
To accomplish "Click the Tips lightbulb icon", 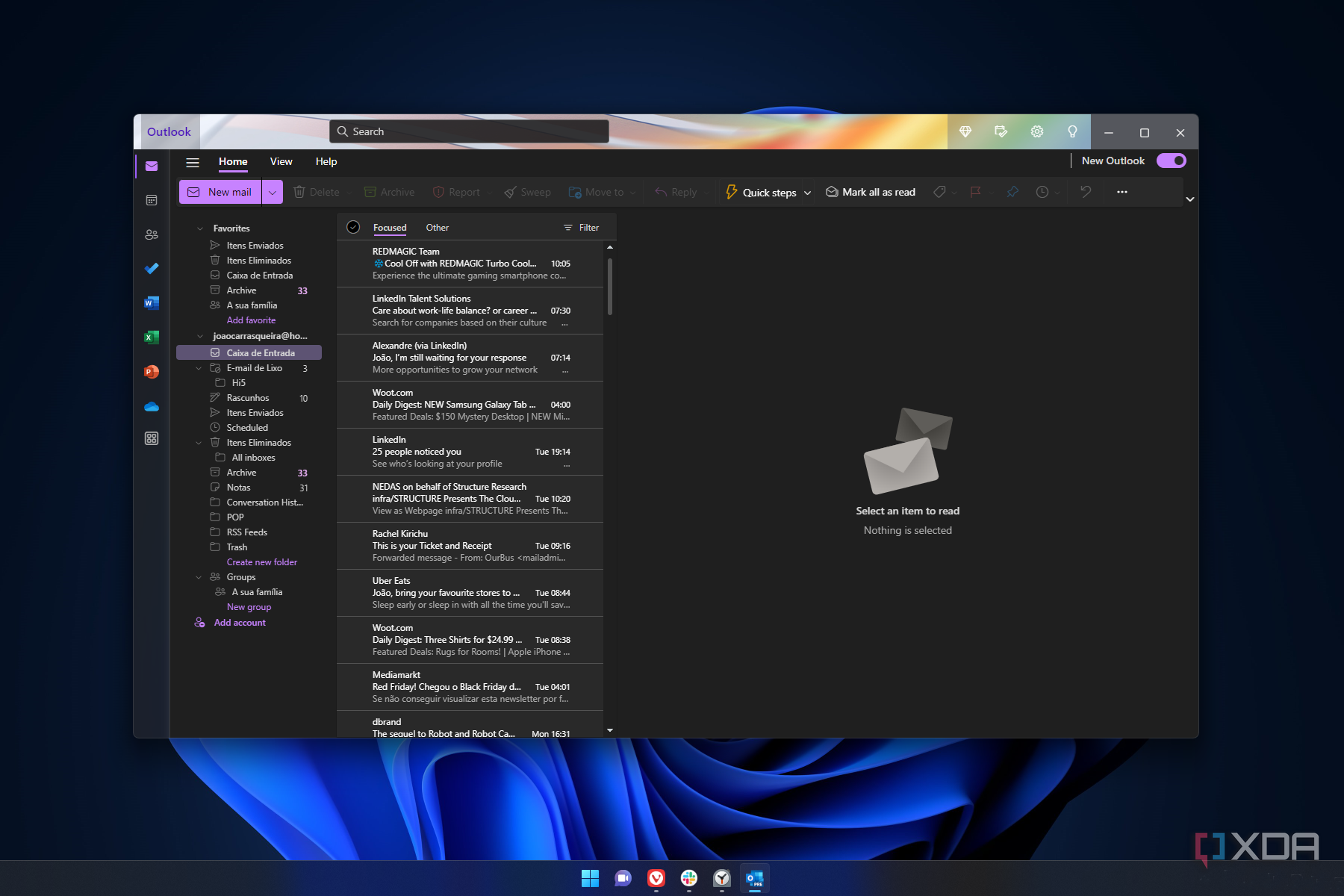I will point(1074,131).
